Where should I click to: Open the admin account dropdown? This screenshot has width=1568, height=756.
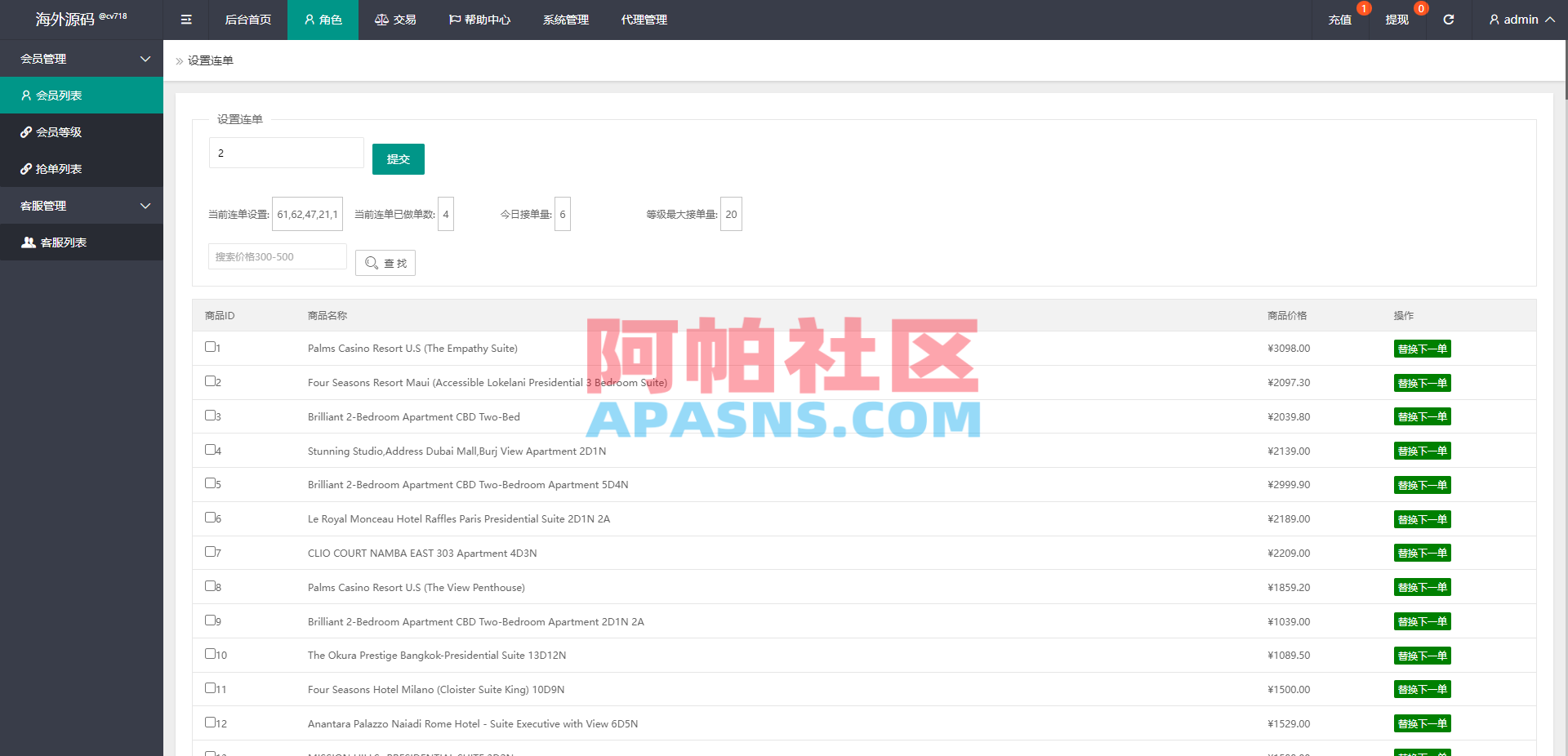(1520, 20)
